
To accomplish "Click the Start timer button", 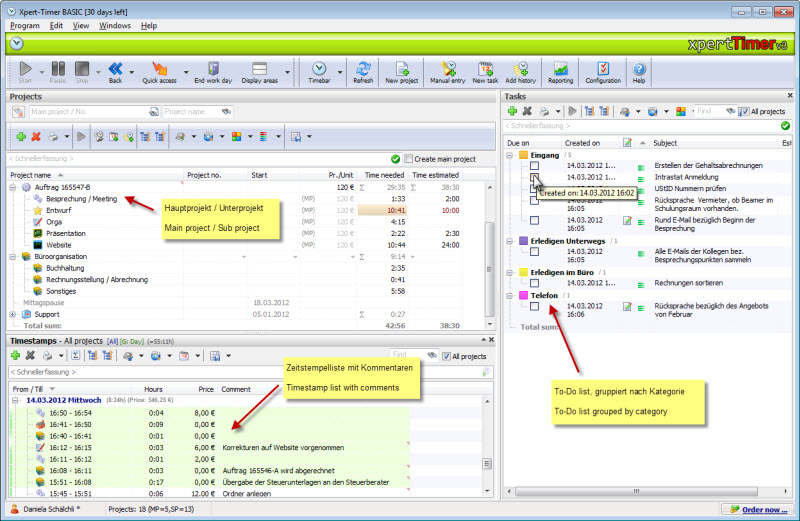I will [25, 72].
